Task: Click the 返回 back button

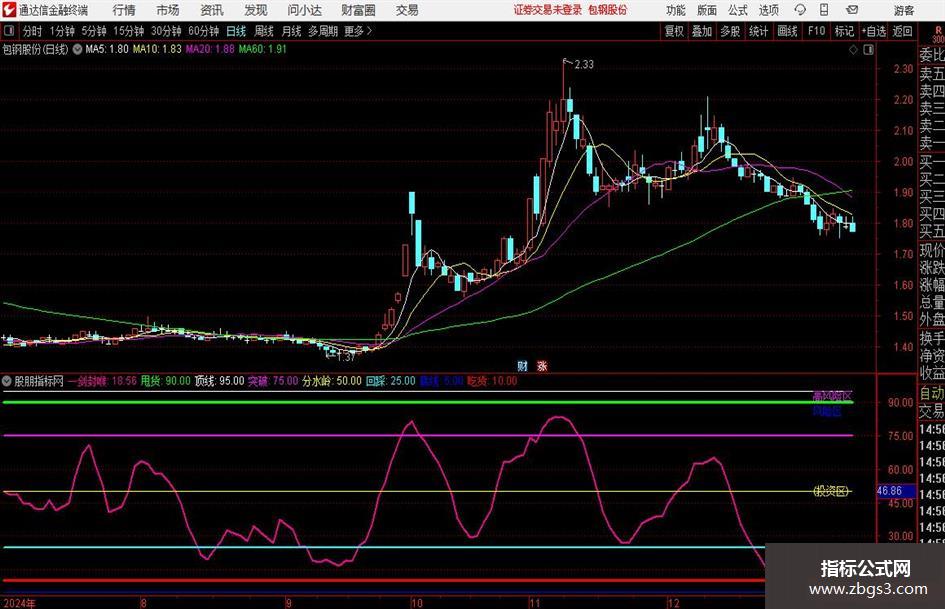Action: pyautogui.click(x=903, y=31)
